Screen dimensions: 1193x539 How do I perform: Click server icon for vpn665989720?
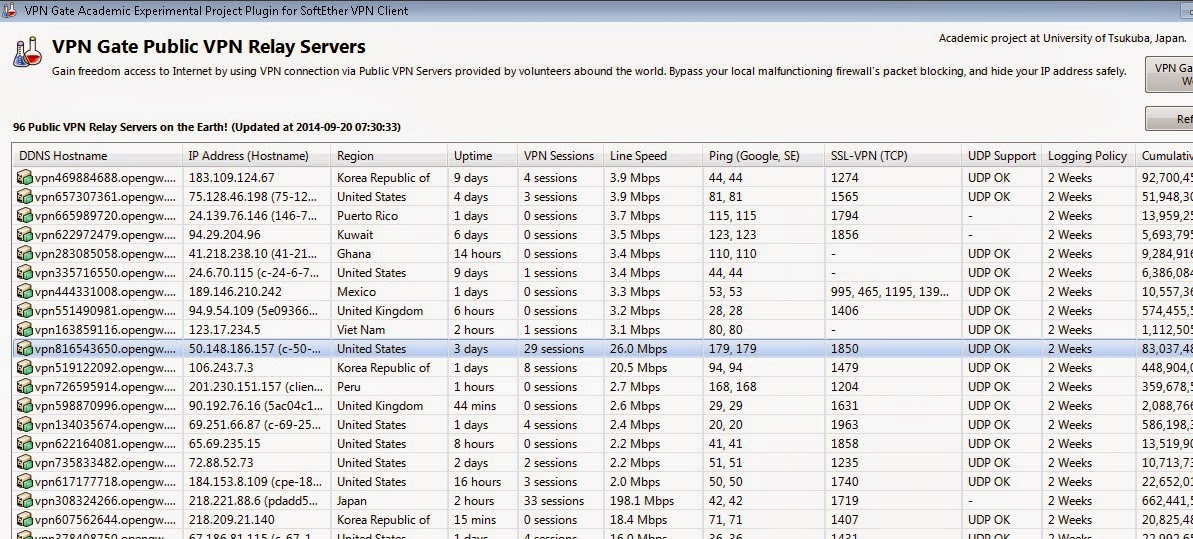(x=24, y=216)
